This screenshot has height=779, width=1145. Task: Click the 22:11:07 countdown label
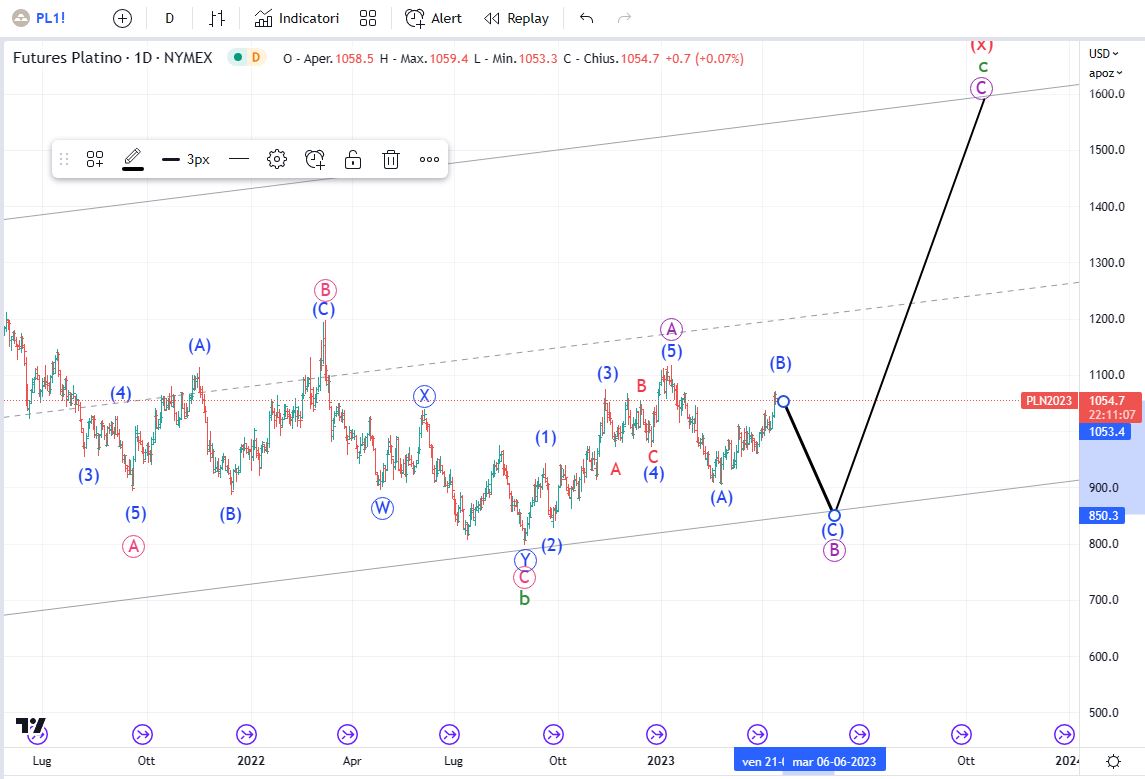[1111, 415]
